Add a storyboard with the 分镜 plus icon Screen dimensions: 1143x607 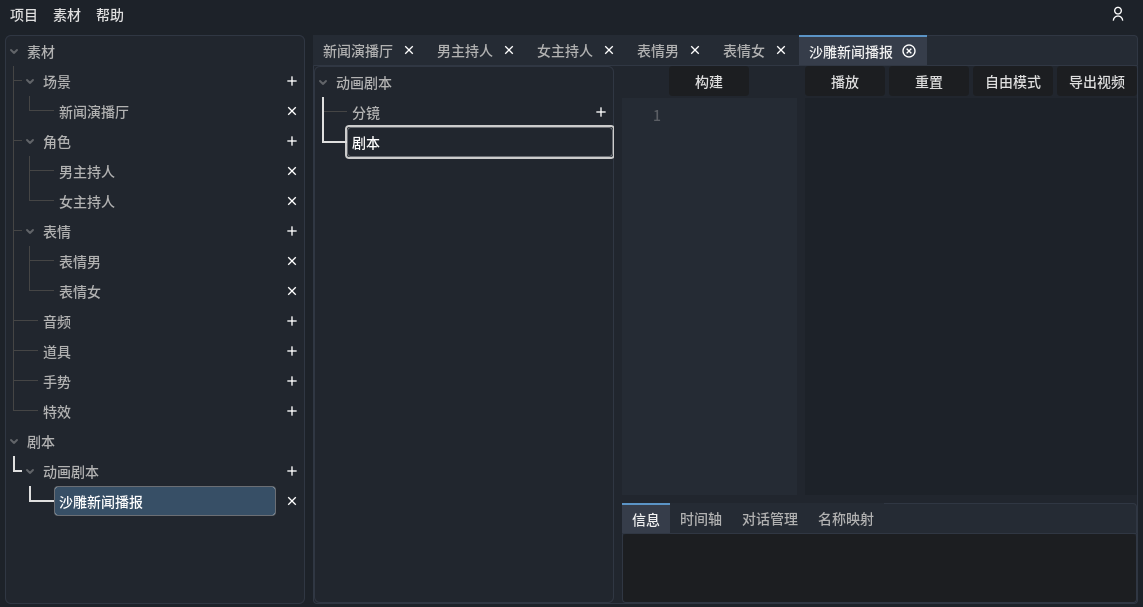coord(600,113)
